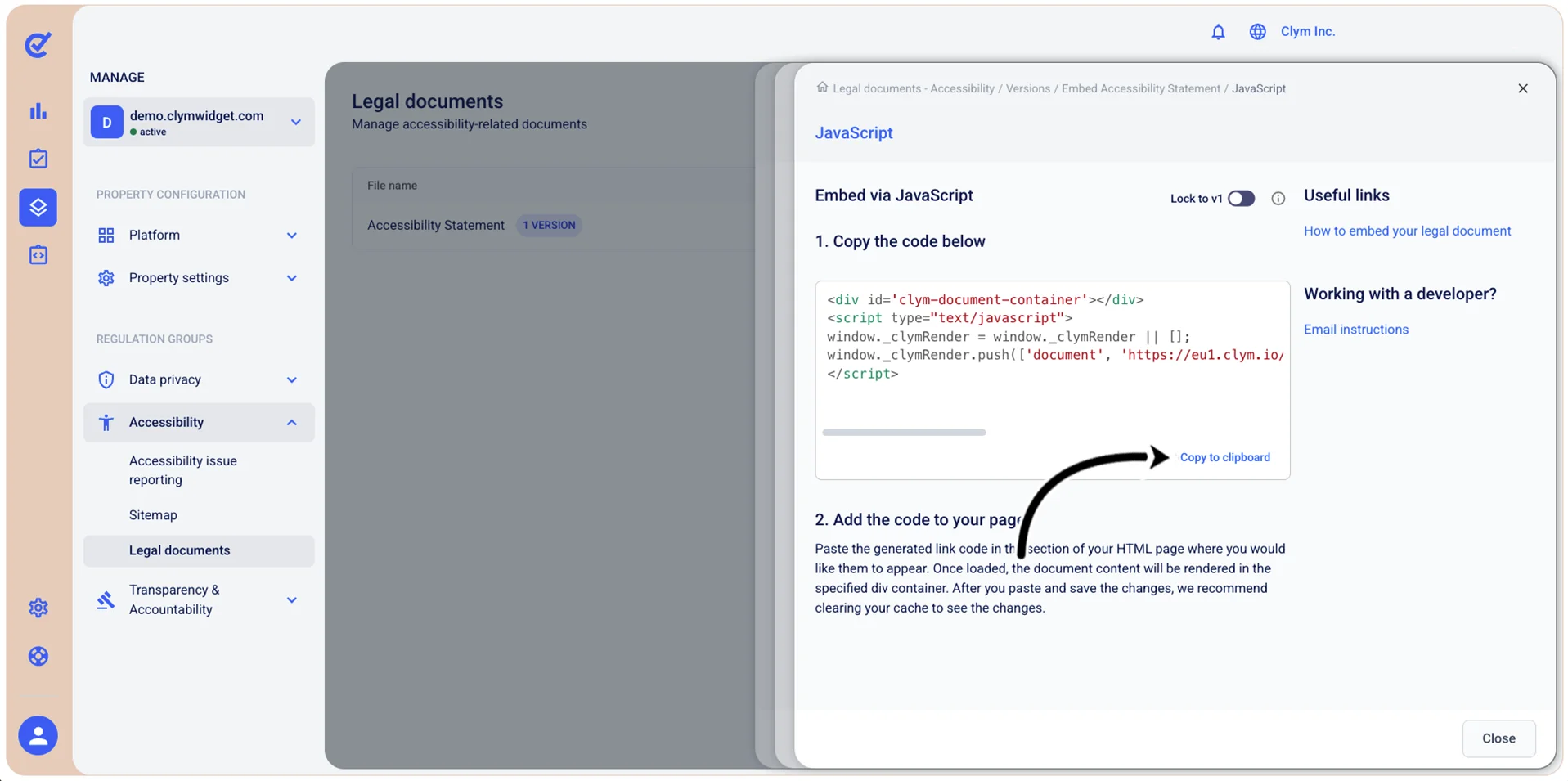The width and height of the screenshot is (1568, 781).
Task: Open How to embed your legal document
Action: (1407, 231)
